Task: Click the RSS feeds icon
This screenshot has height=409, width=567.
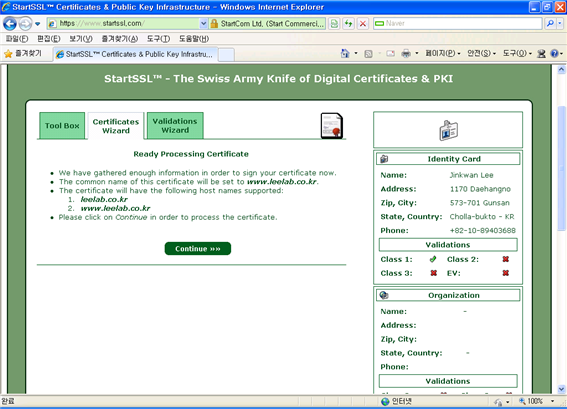Action: click(x=368, y=54)
